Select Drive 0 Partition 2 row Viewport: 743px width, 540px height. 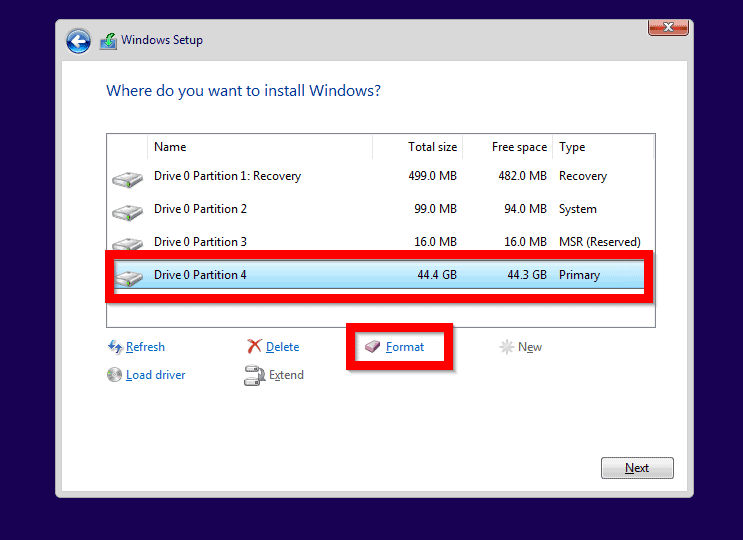pyautogui.click(x=380, y=209)
